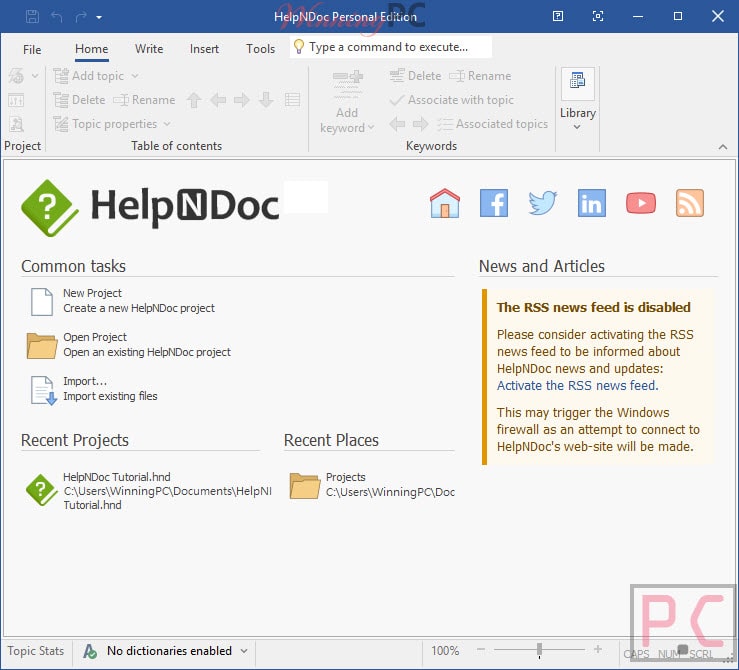Open the Library dropdown
Screen dimensions: 739x670
577,100
